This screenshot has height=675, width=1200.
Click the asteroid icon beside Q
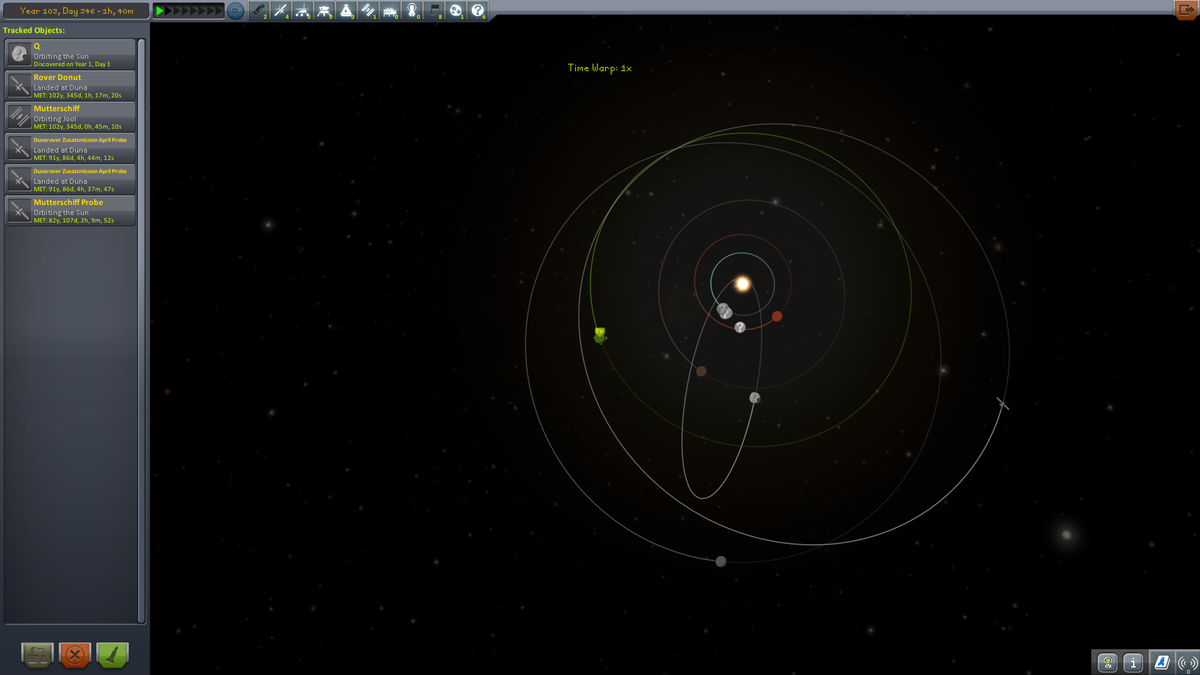pos(19,54)
